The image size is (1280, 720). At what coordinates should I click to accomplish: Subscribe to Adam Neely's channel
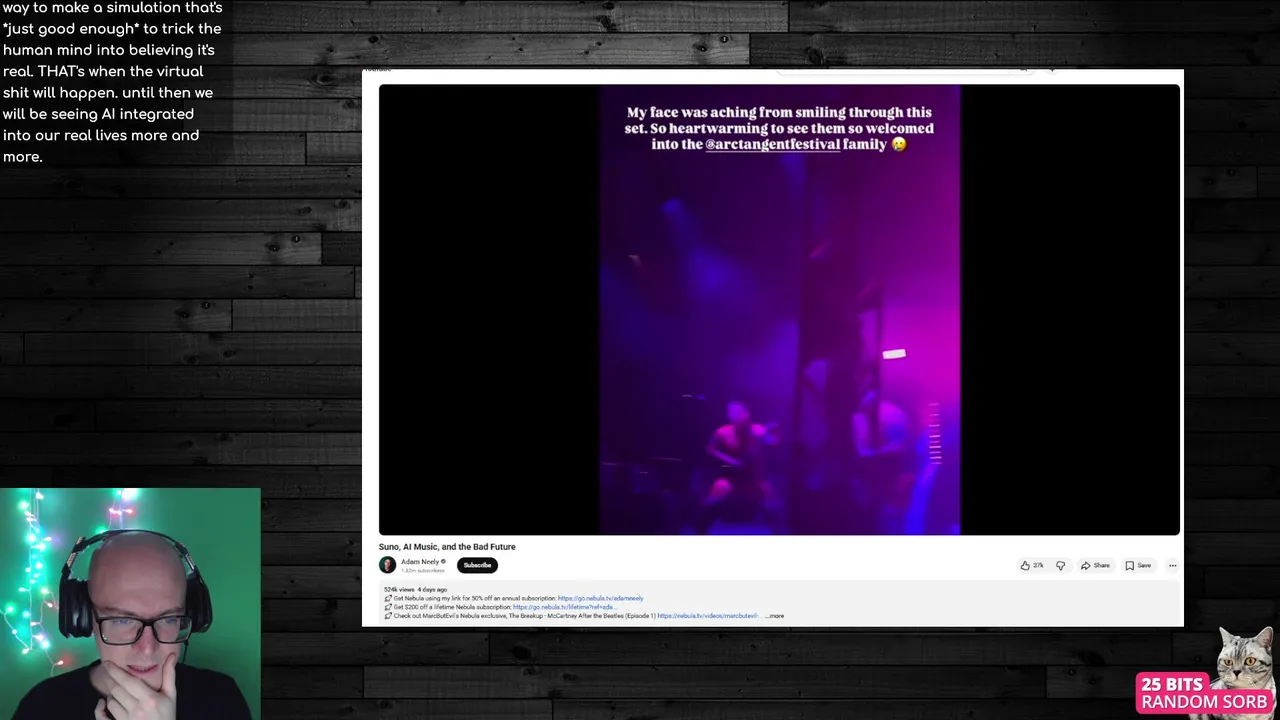click(x=477, y=565)
